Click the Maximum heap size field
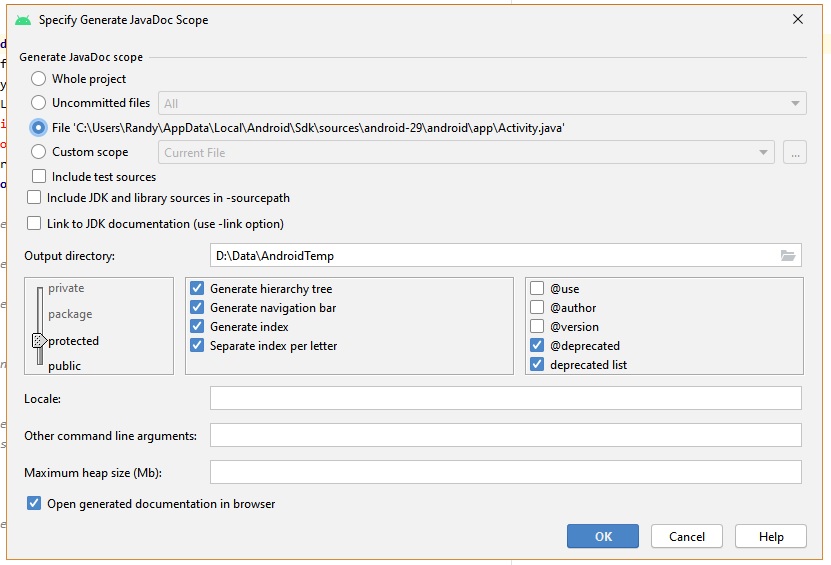Viewport: 831px width, 565px height. coord(506,472)
